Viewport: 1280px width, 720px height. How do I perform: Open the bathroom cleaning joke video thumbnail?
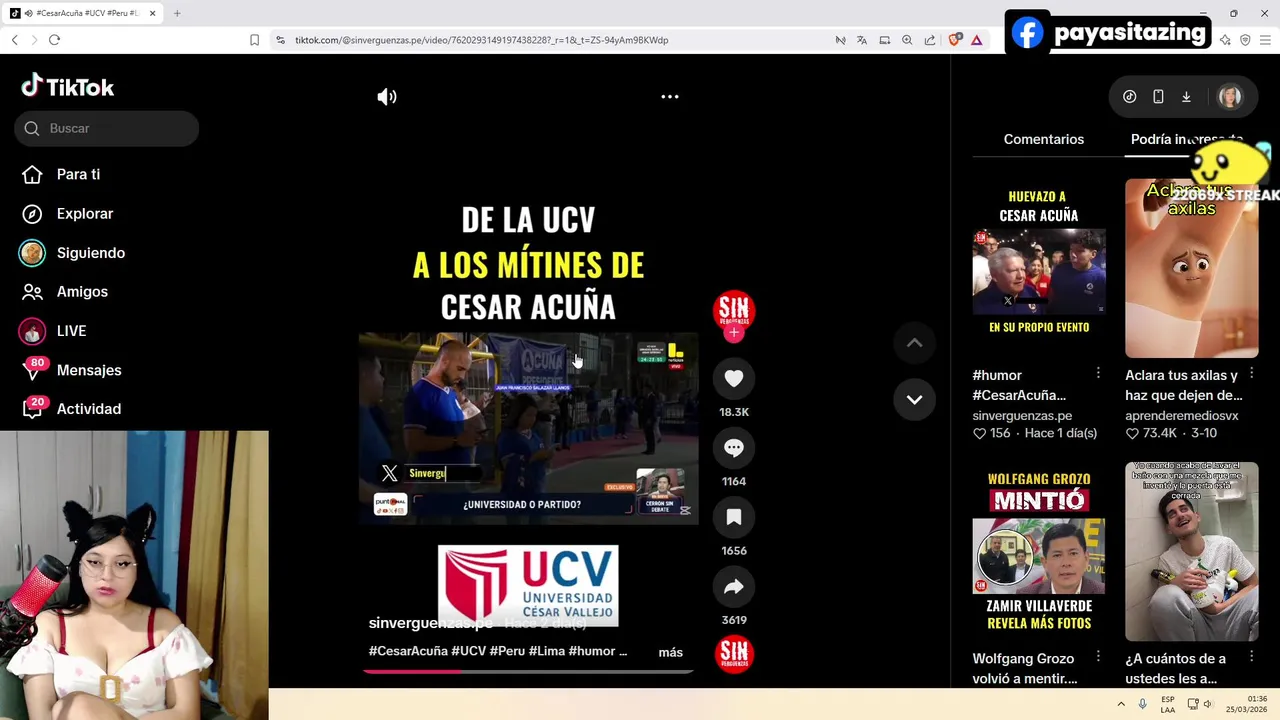1192,551
